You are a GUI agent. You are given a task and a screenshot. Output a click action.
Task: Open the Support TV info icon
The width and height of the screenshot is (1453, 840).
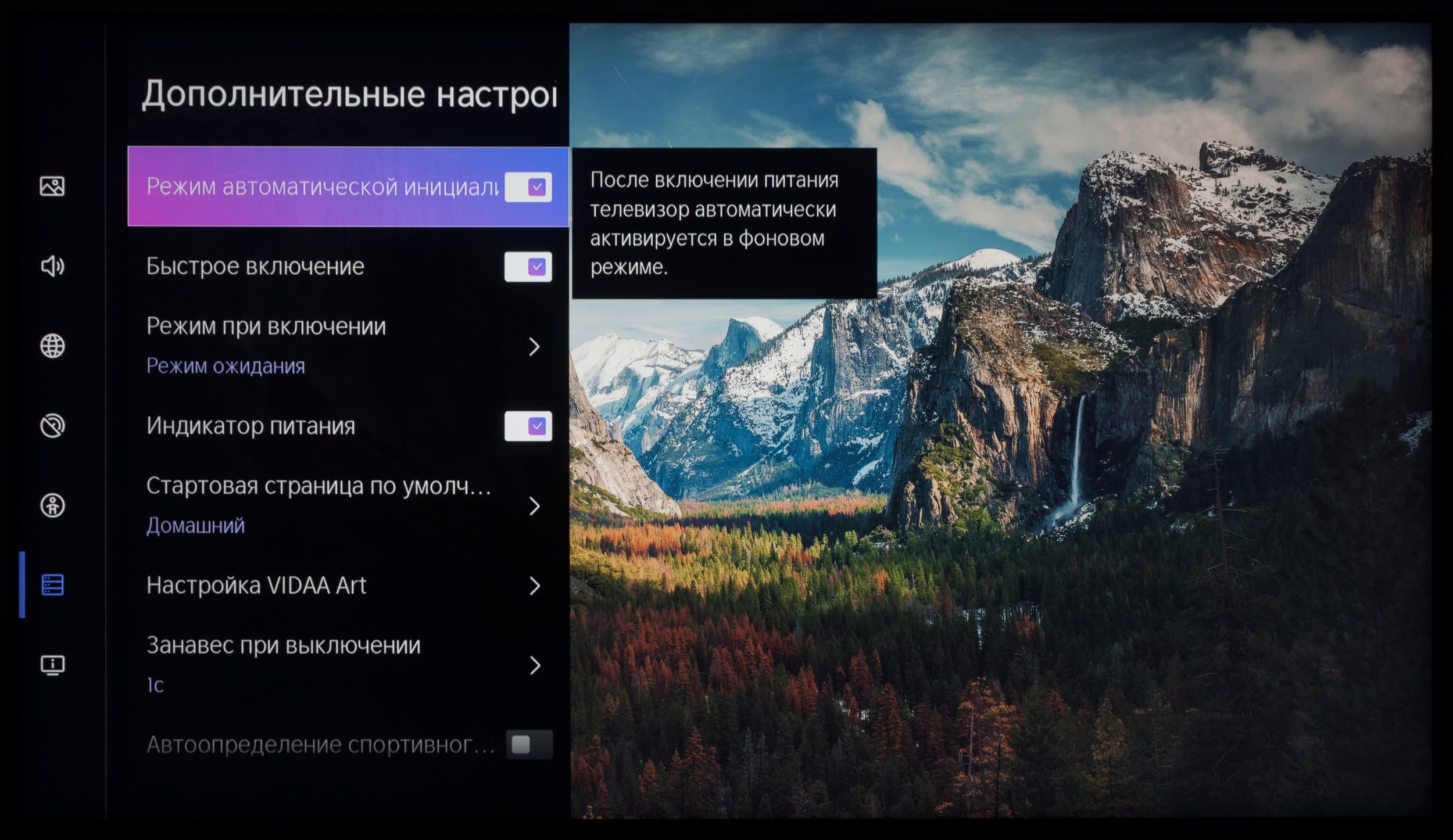[52, 665]
